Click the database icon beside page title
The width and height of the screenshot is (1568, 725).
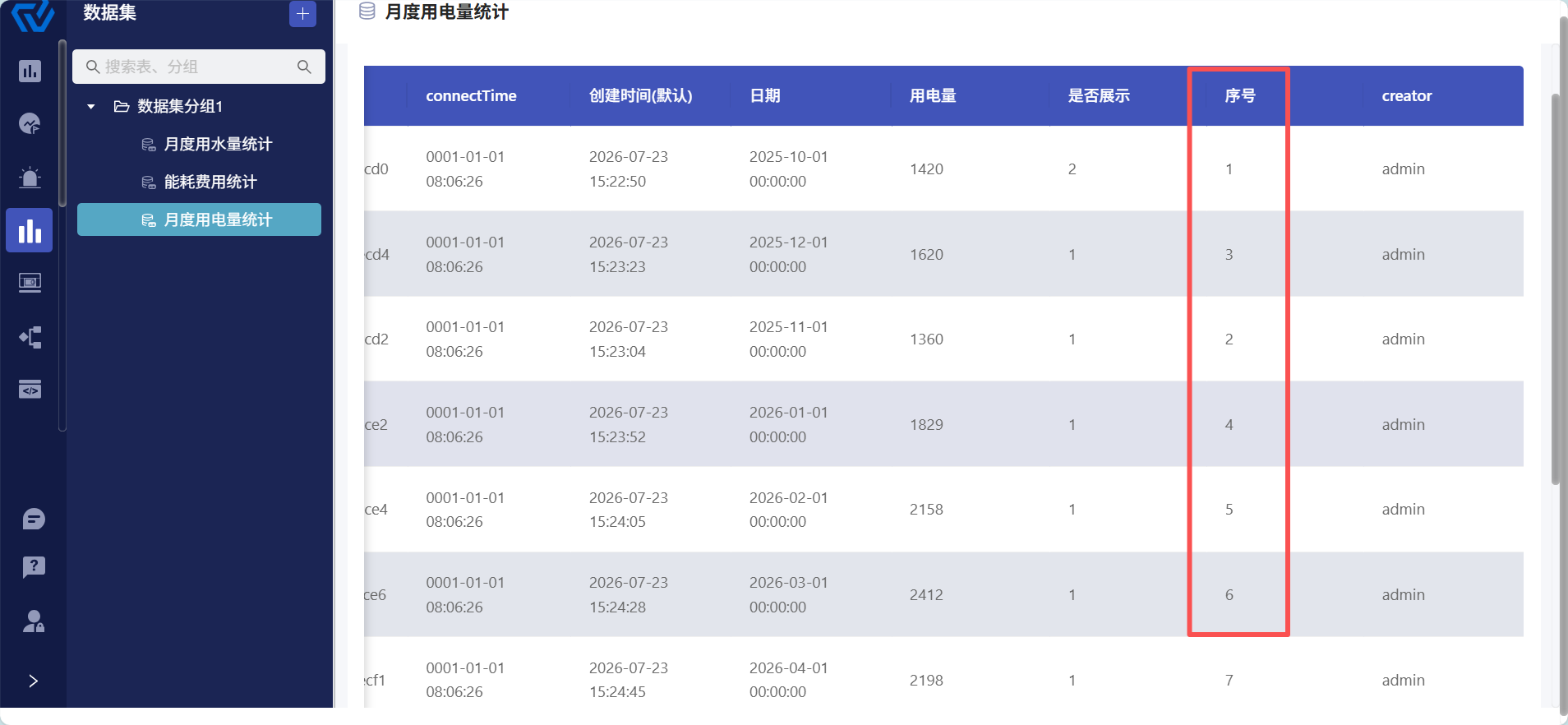coord(367,12)
